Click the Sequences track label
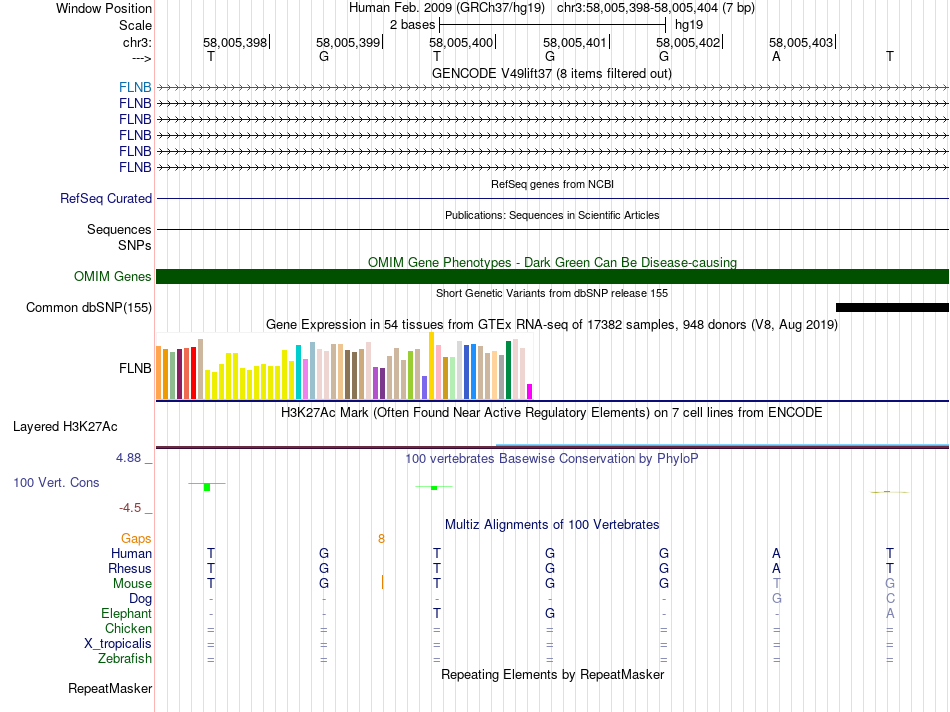The width and height of the screenshot is (950, 712). (119, 229)
